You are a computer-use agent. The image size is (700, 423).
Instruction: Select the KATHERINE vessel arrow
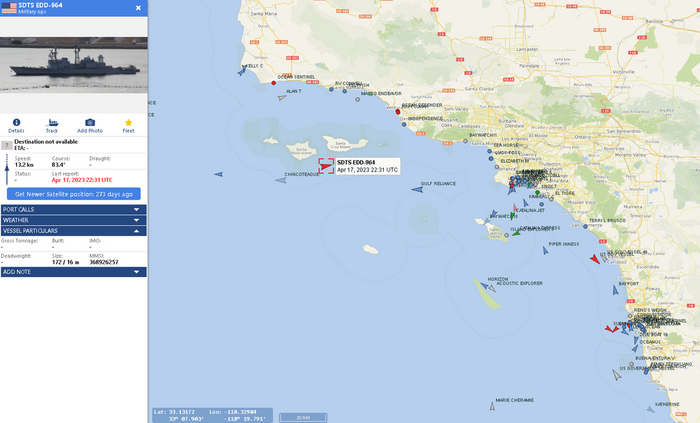651,409
